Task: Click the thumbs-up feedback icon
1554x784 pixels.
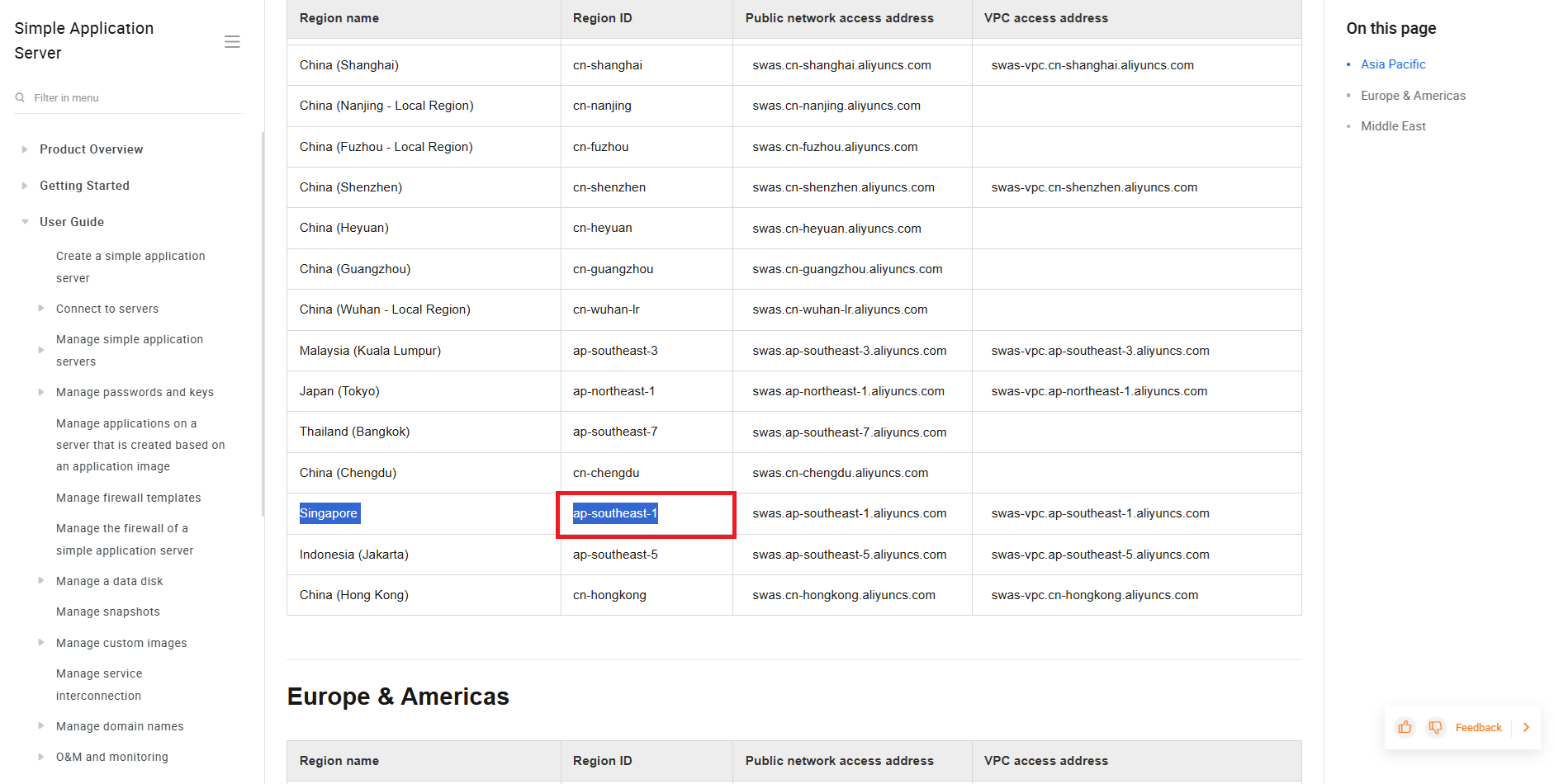Action: pyautogui.click(x=1405, y=727)
